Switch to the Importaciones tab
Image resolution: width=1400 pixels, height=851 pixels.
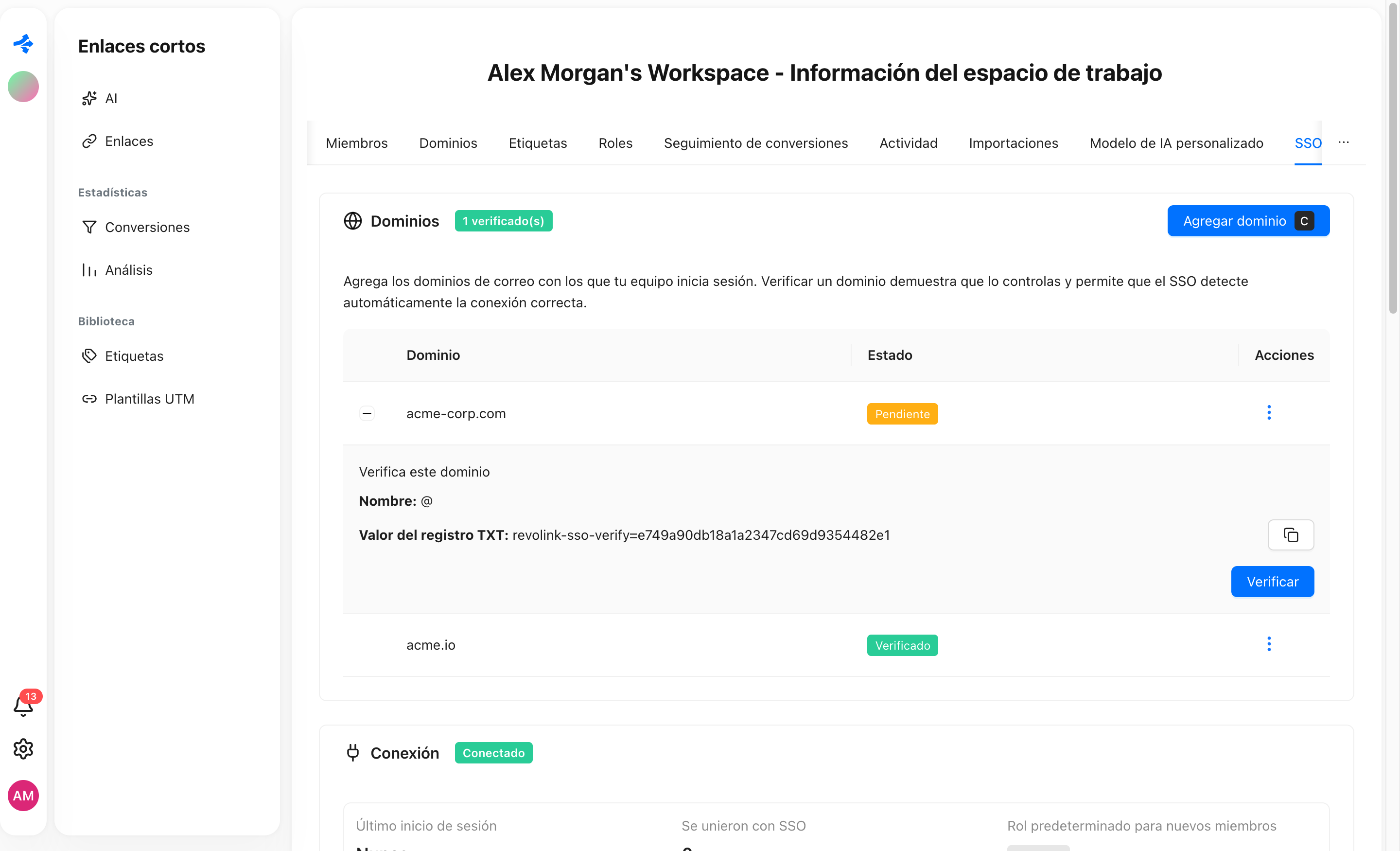coord(1013,142)
